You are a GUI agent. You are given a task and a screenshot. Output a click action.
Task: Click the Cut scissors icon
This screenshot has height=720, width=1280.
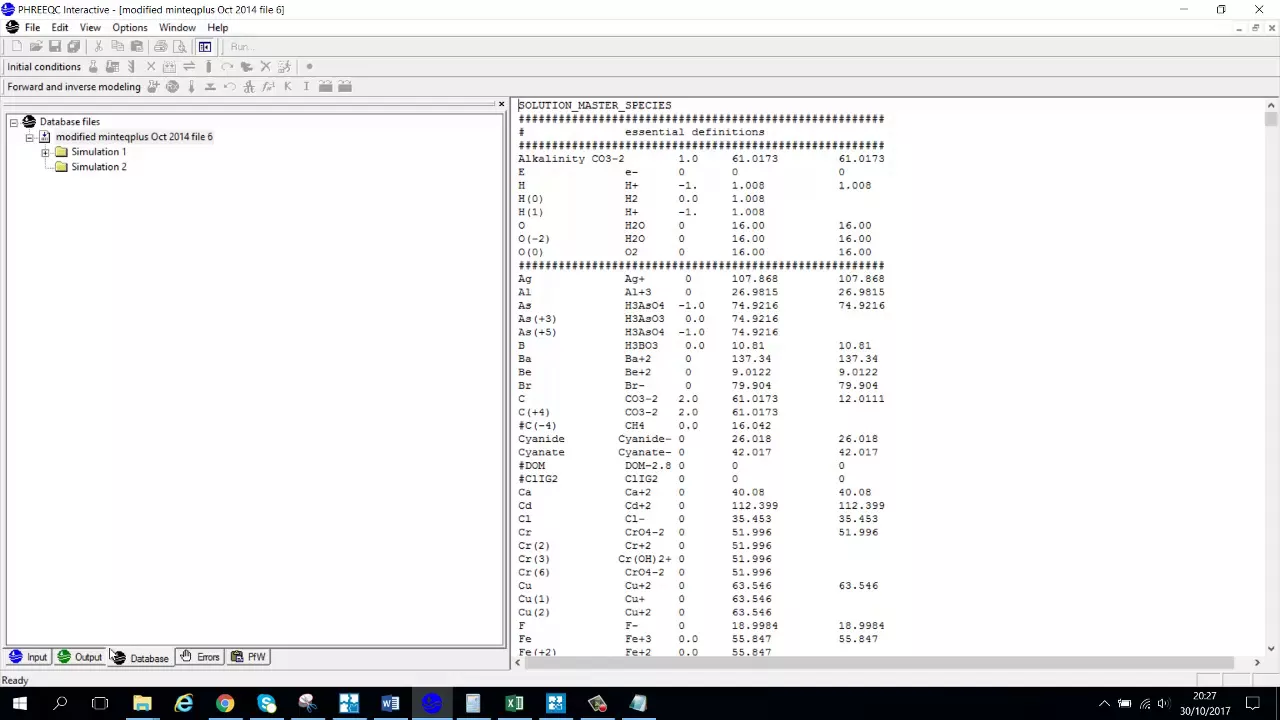point(98,47)
